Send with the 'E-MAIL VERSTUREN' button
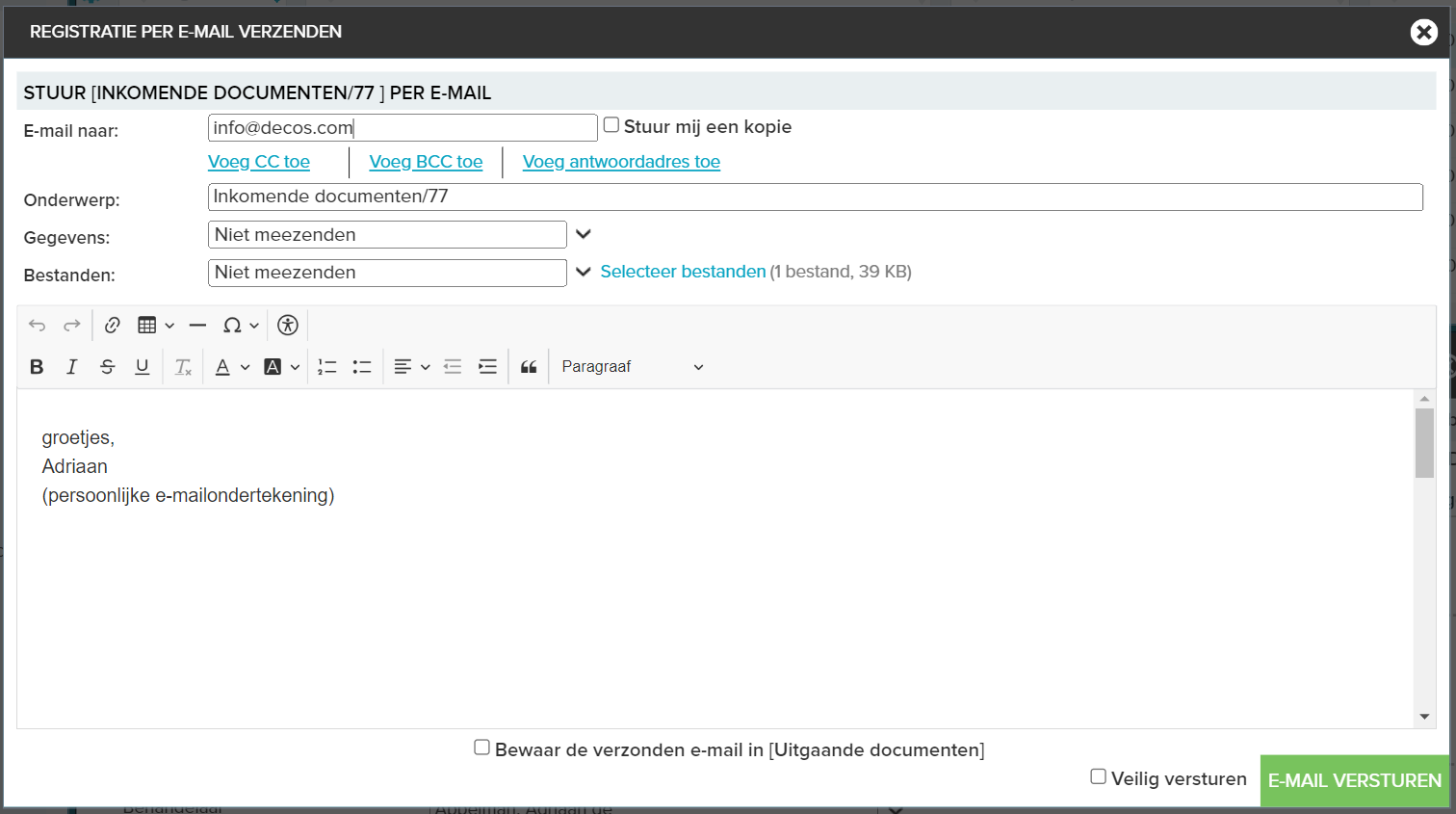This screenshot has width=1456, height=814. [x=1355, y=780]
